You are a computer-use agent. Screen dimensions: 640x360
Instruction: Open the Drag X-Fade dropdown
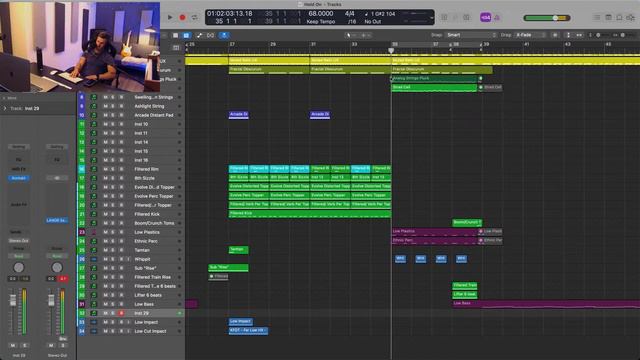530,35
